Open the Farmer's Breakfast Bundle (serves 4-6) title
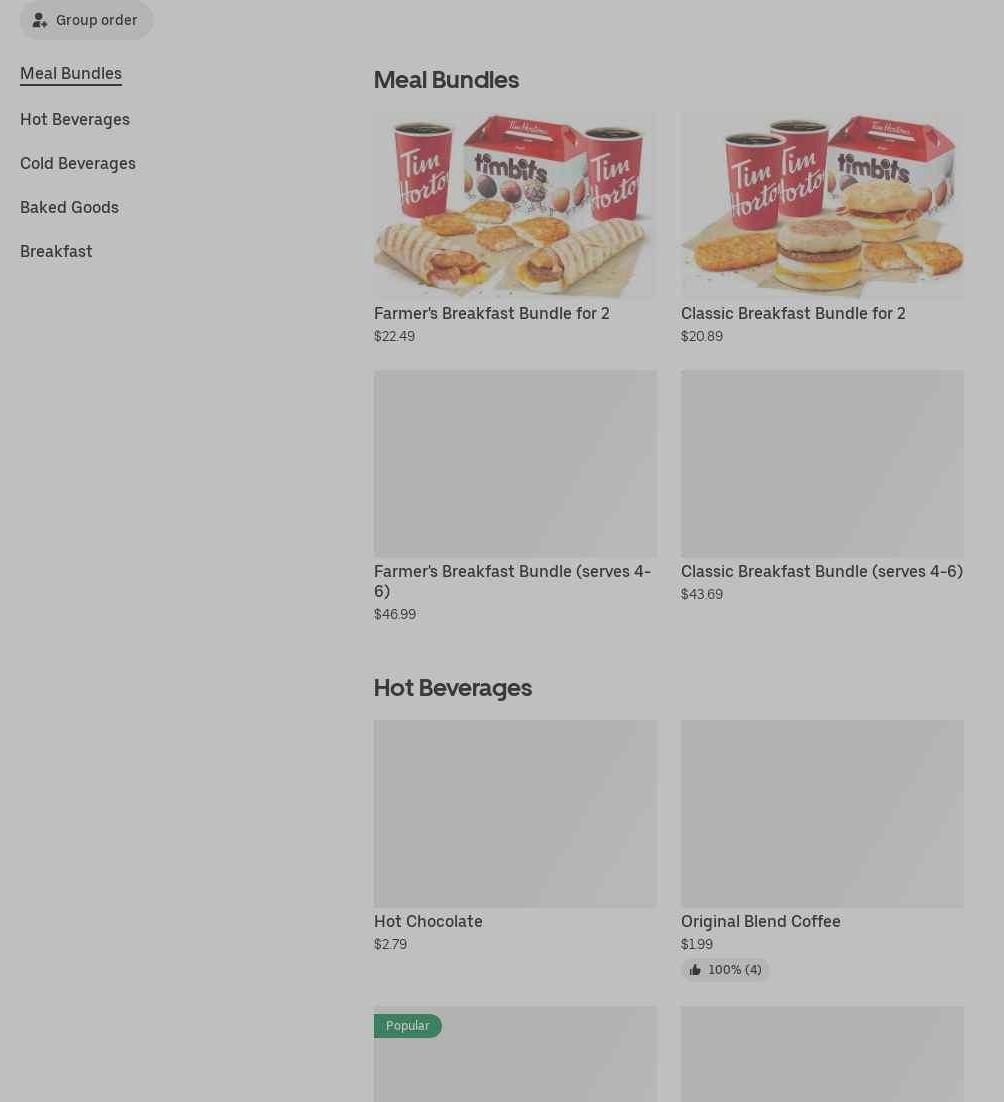Screen dimensions: 1004x1102 click(x=513, y=581)
